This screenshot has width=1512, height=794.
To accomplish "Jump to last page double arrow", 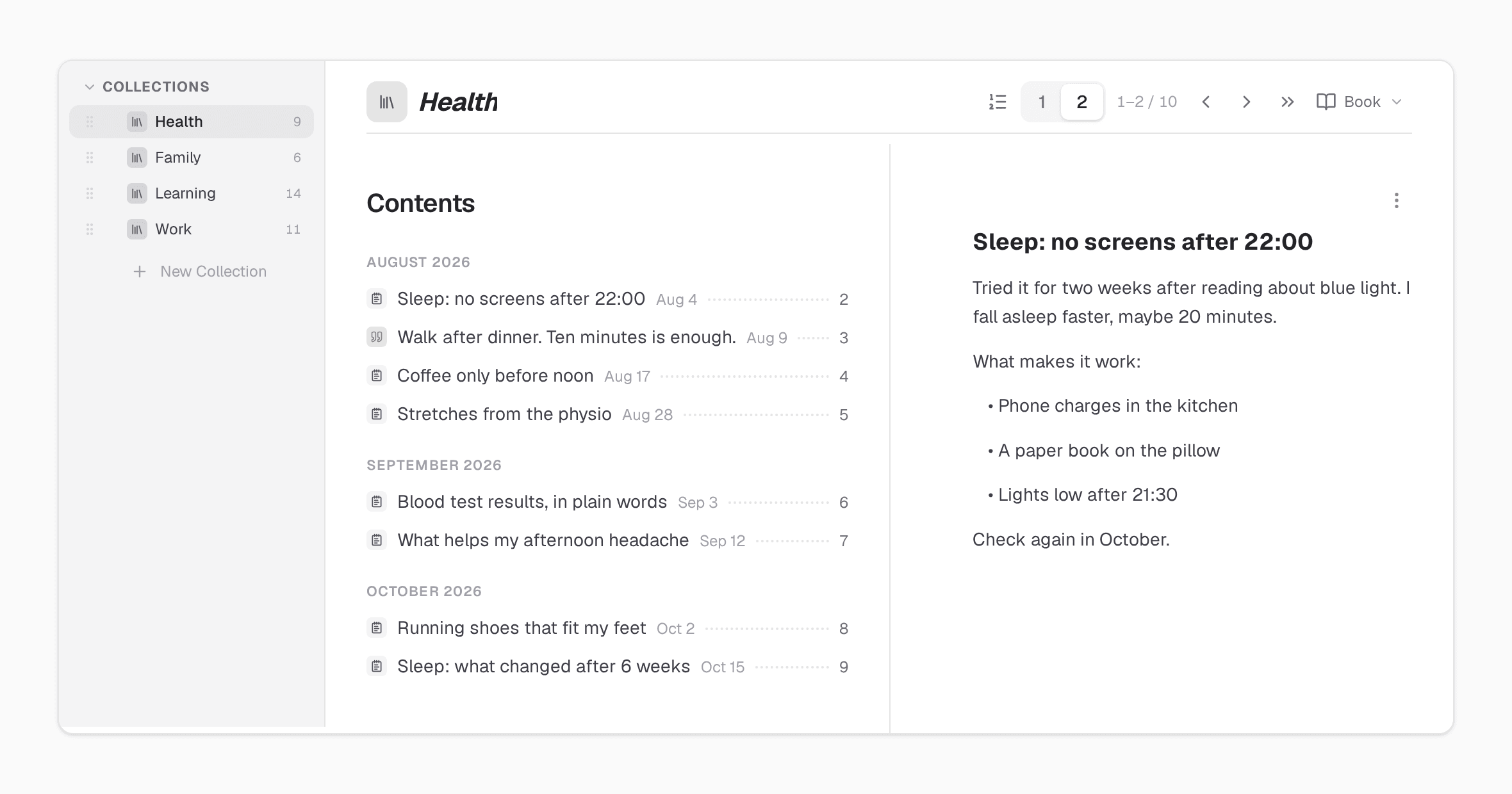I will [1287, 102].
